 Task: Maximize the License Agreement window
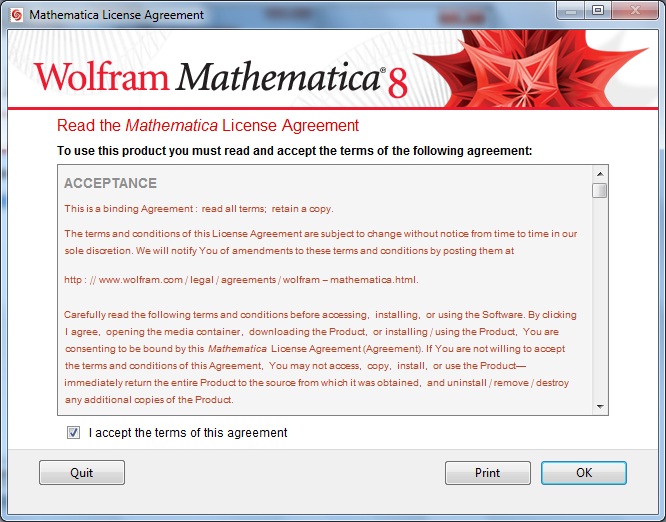click(x=598, y=11)
